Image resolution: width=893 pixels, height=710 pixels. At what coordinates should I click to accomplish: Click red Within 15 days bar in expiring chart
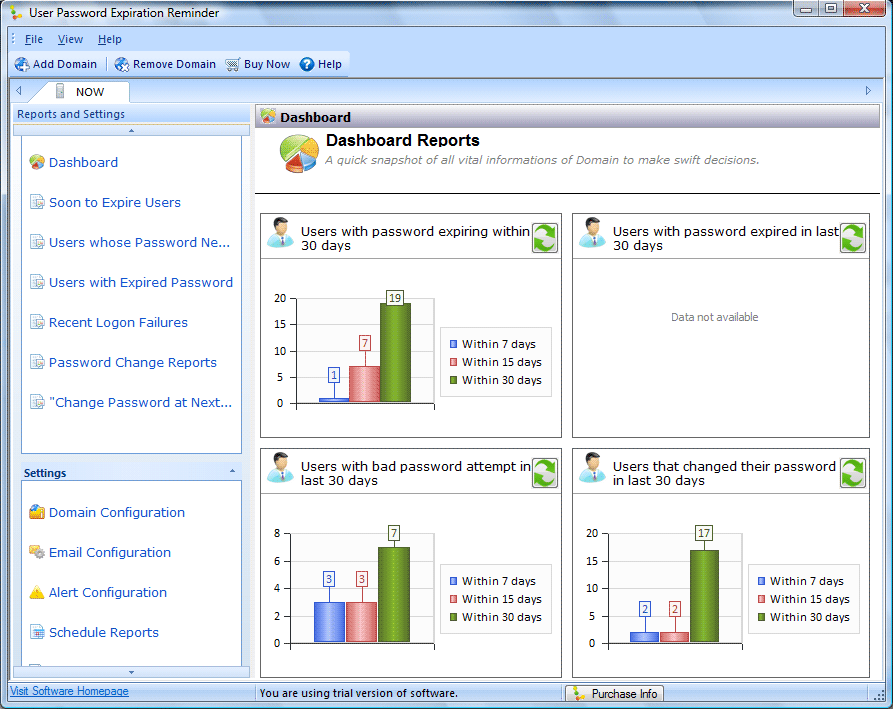tap(364, 384)
